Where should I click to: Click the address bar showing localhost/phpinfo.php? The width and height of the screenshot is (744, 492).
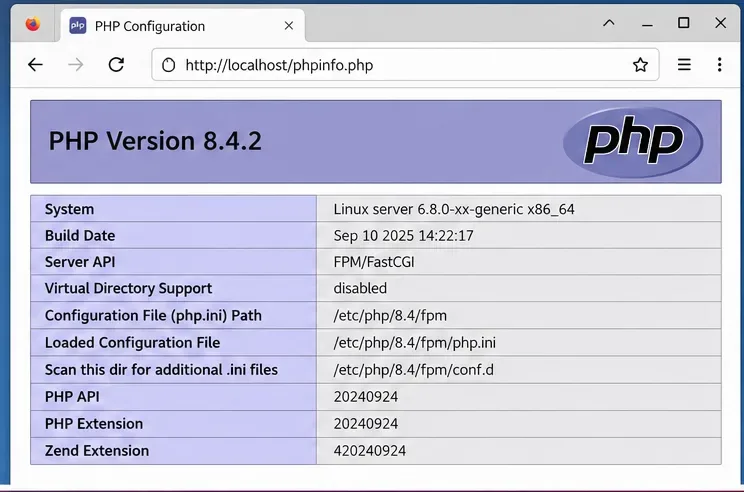coord(405,65)
